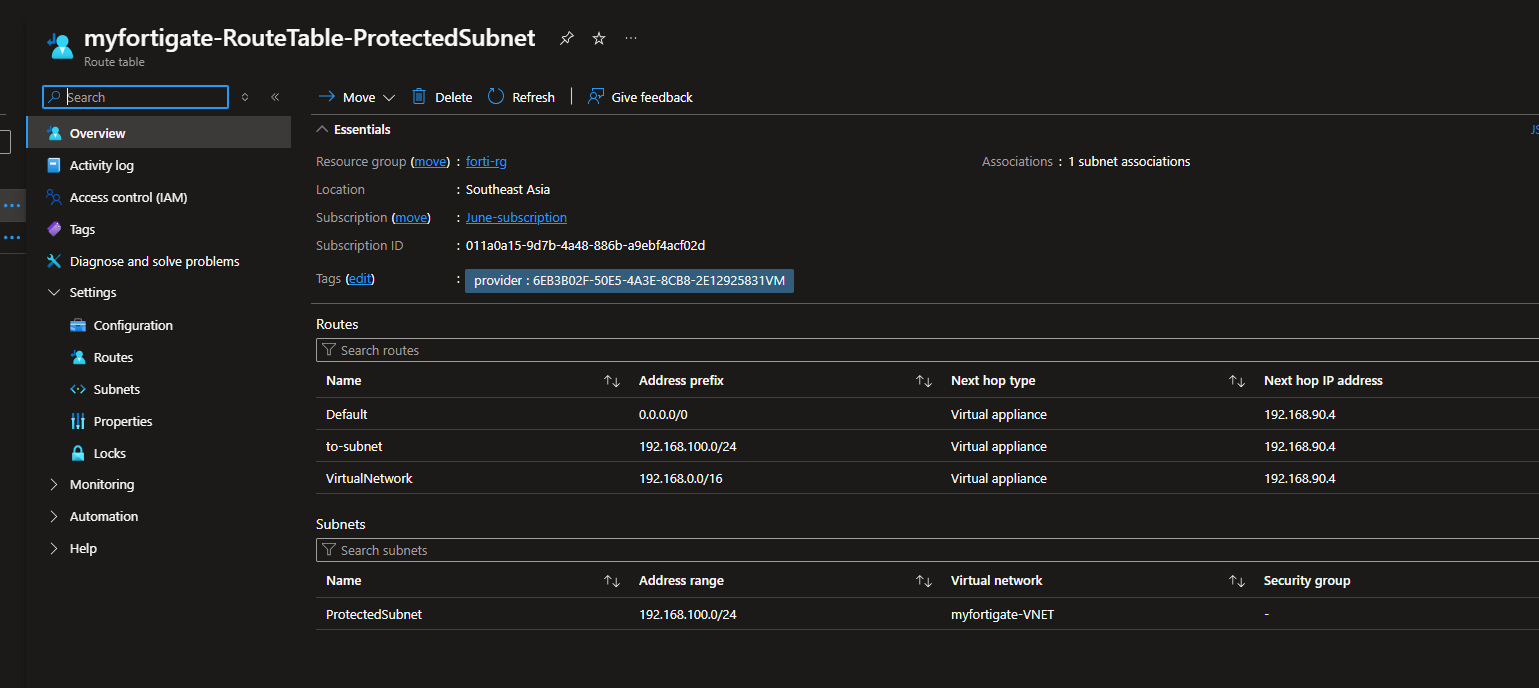This screenshot has height=688, width=1539.
Task: Click the up-down arrows beside the sidebar search
Action: 245,97
